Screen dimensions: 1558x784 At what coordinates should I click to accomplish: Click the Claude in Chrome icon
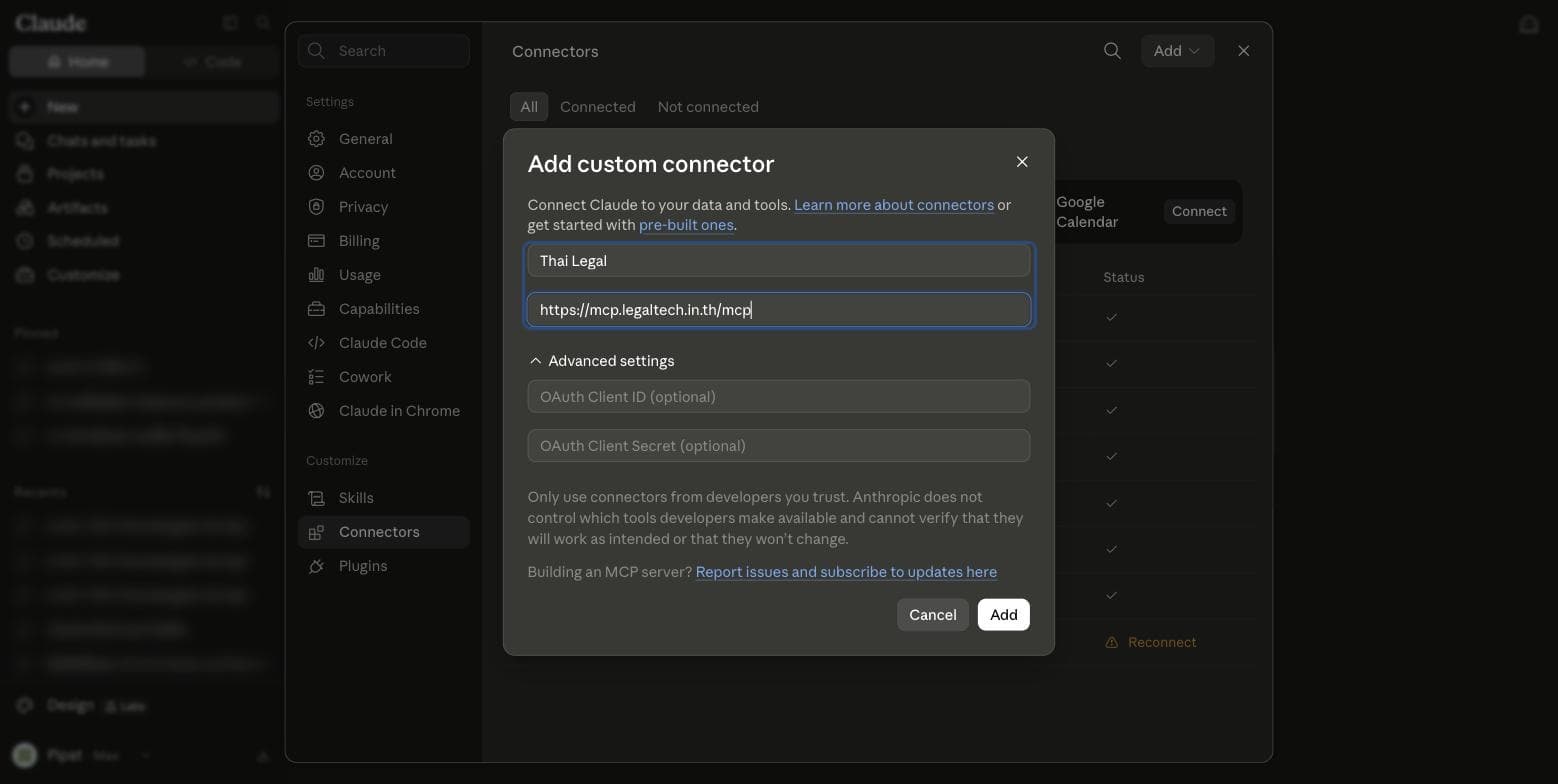[x=316, y=411]
